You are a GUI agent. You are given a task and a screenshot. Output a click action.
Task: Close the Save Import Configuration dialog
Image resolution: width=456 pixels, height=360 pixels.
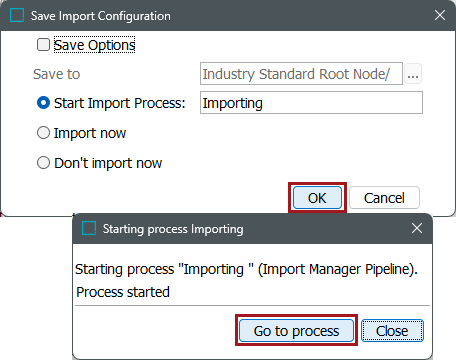click(x=440, y=15)
